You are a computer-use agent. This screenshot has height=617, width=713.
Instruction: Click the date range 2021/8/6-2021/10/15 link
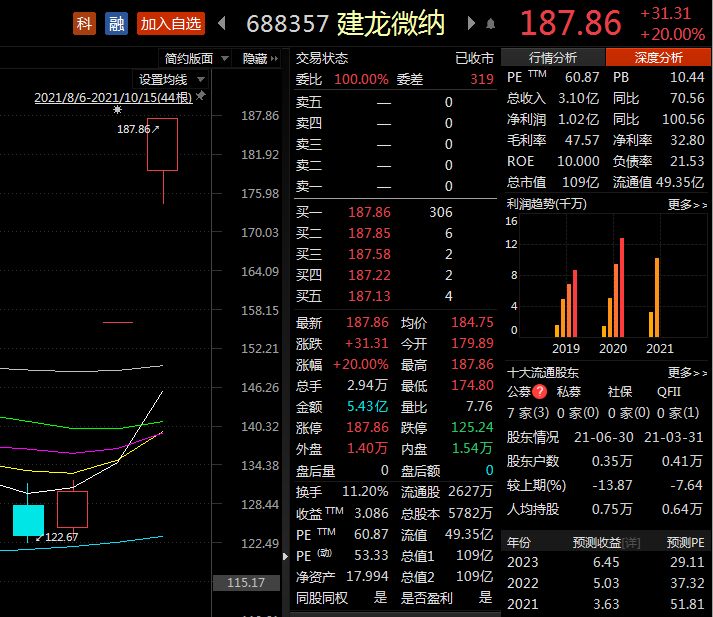[x=113, y=97]
